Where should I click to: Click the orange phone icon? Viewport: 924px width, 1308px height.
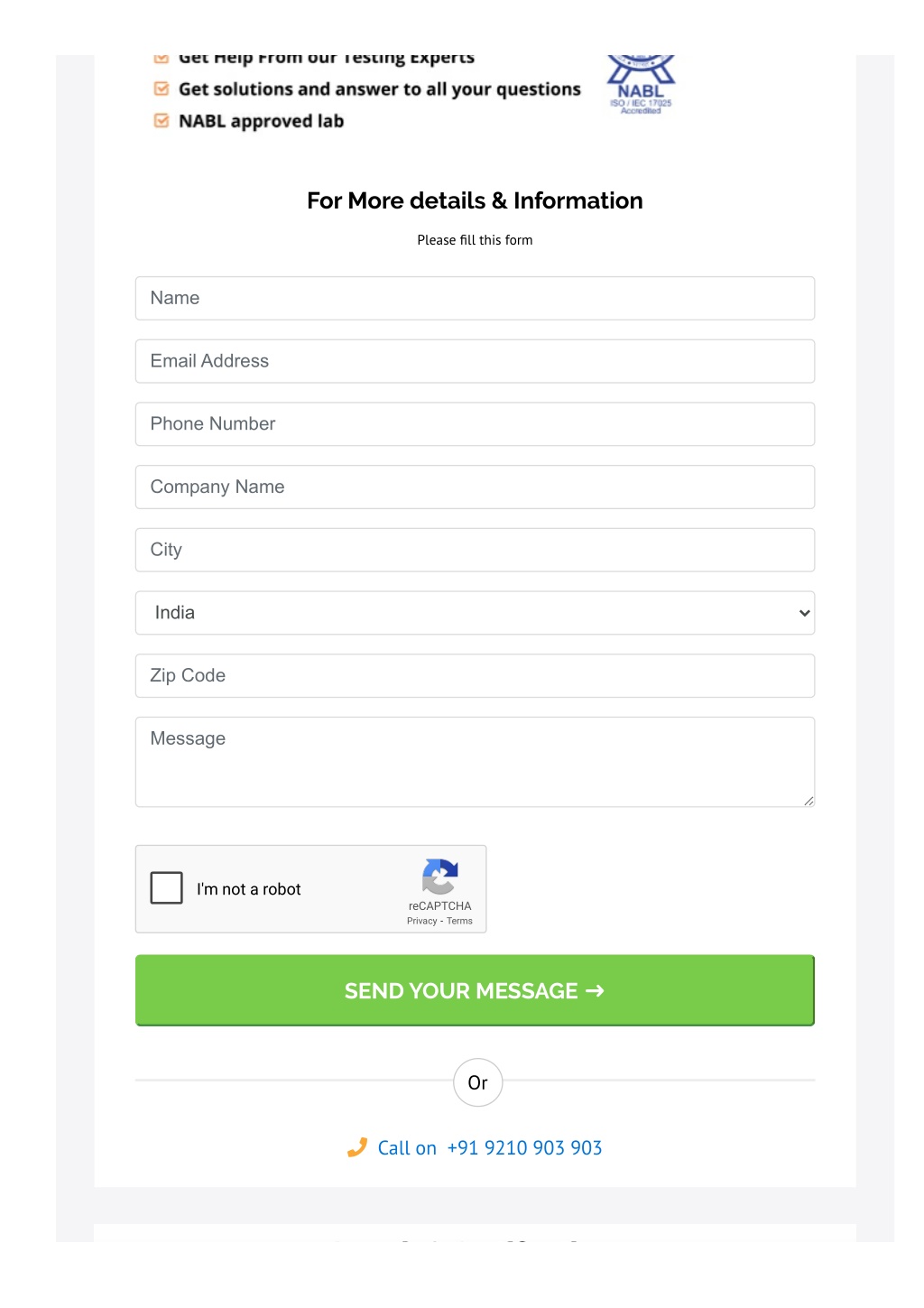click(357, 1147)
